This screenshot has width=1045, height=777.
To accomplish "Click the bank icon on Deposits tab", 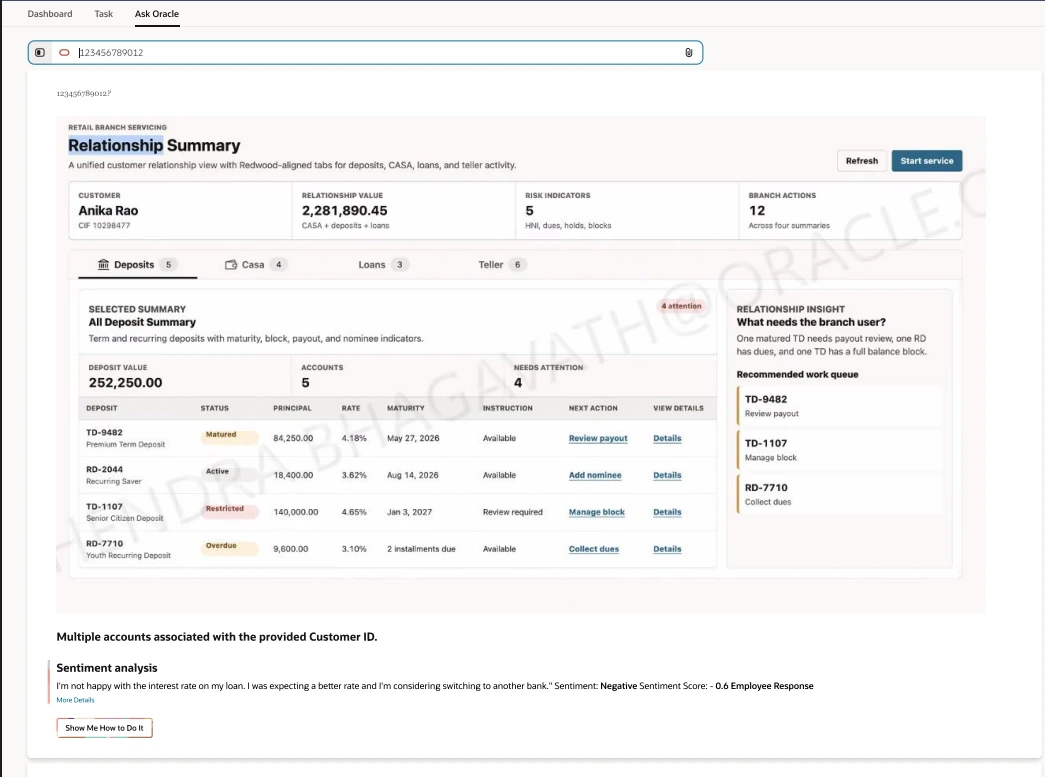I will [x=103, y=265].
